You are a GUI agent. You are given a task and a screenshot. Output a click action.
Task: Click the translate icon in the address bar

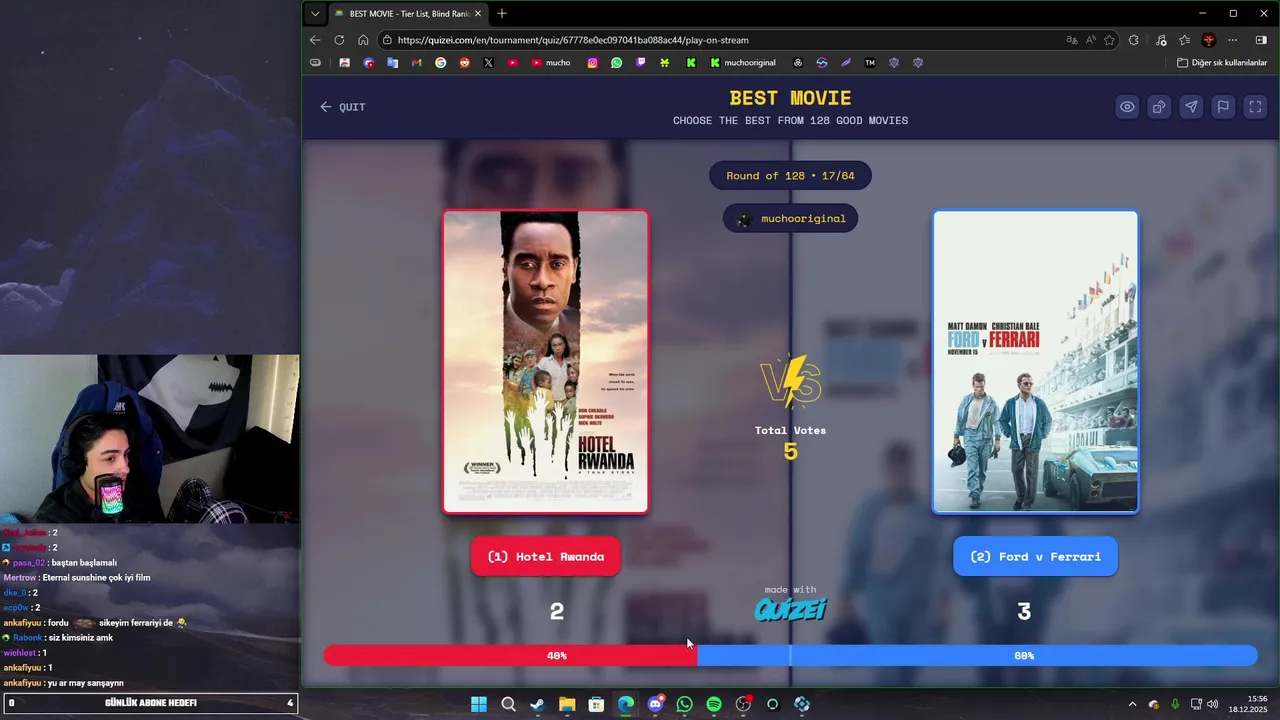click(x=1072, y=40)
